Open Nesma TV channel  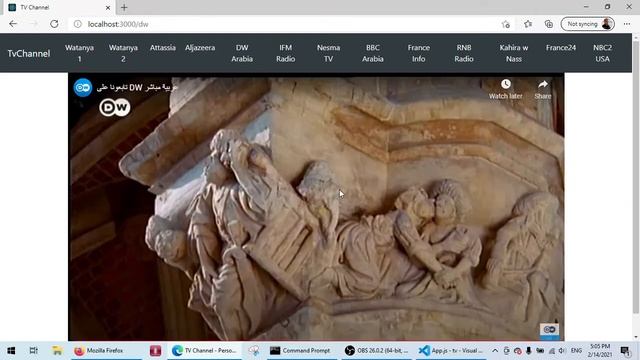(328, 53)
